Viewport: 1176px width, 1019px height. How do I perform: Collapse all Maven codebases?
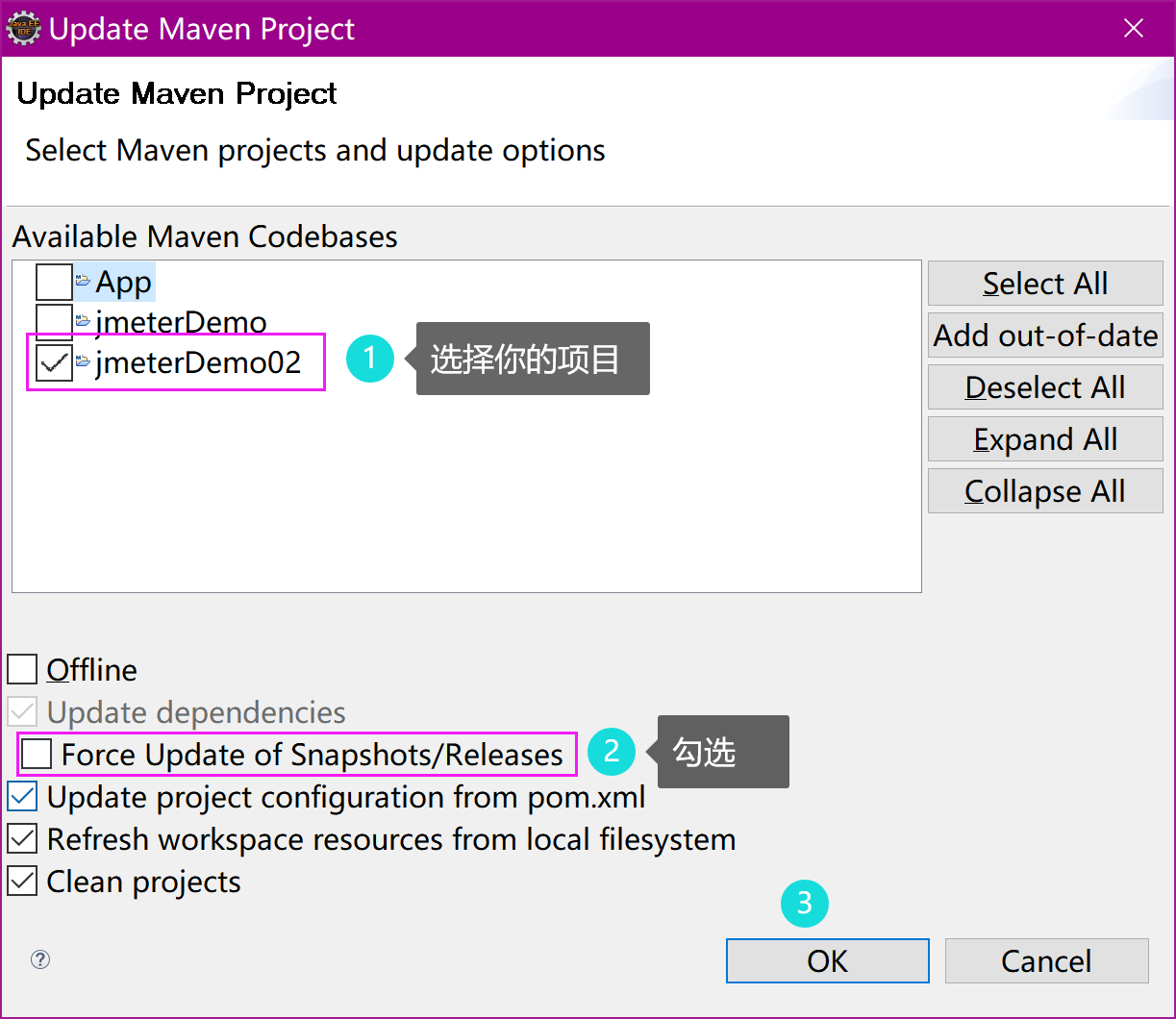click(x=1044, y=490)
